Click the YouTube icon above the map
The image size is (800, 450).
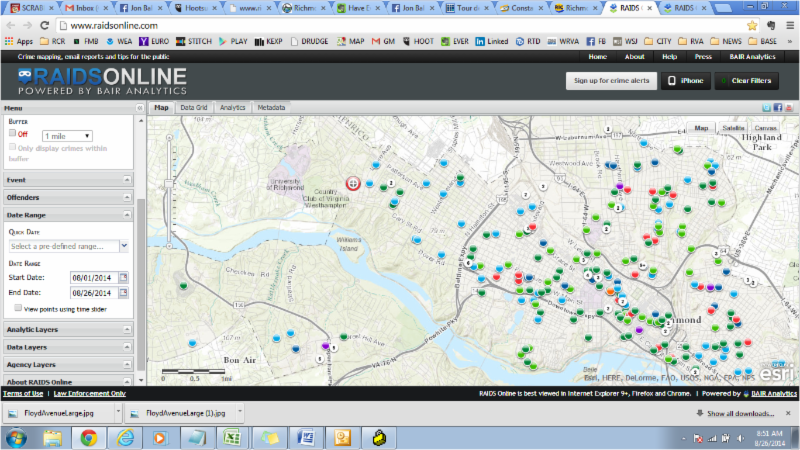[787, 107]
